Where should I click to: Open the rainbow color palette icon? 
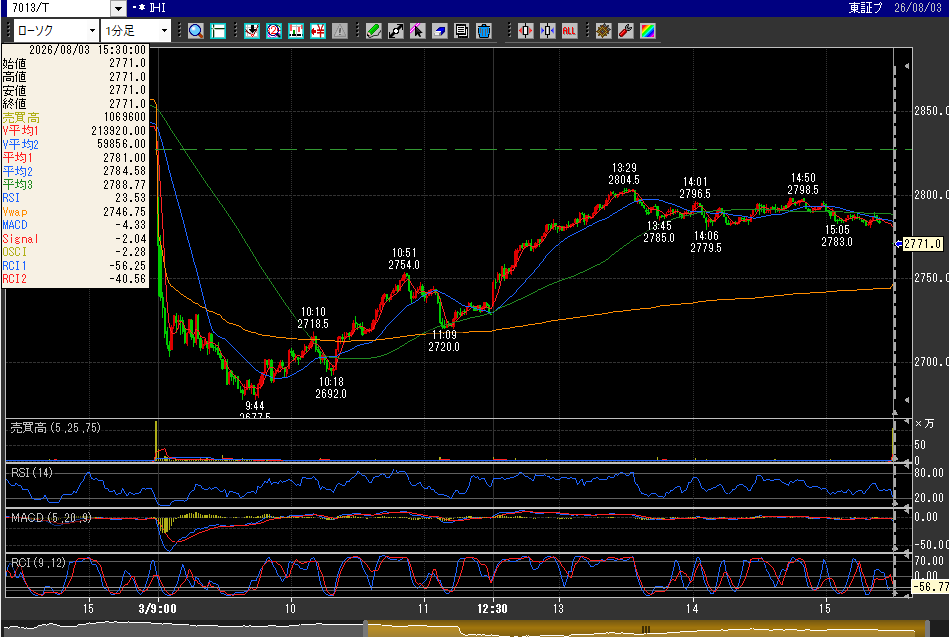click(648, 31)
